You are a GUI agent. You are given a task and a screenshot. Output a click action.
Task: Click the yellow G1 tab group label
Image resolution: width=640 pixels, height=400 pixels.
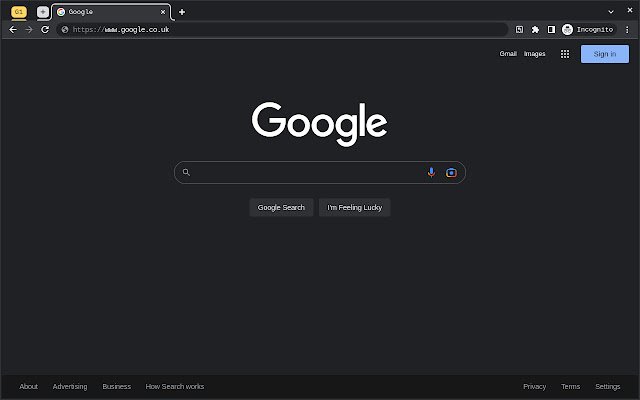click(19, 12)
